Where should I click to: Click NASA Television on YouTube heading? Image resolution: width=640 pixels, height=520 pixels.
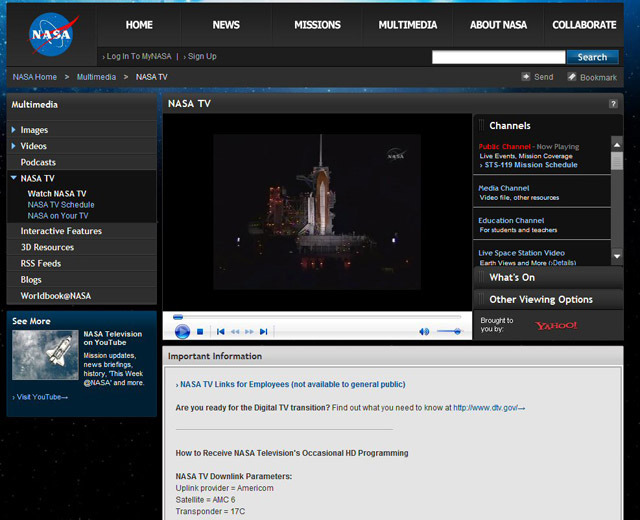[x=113, y=338]
